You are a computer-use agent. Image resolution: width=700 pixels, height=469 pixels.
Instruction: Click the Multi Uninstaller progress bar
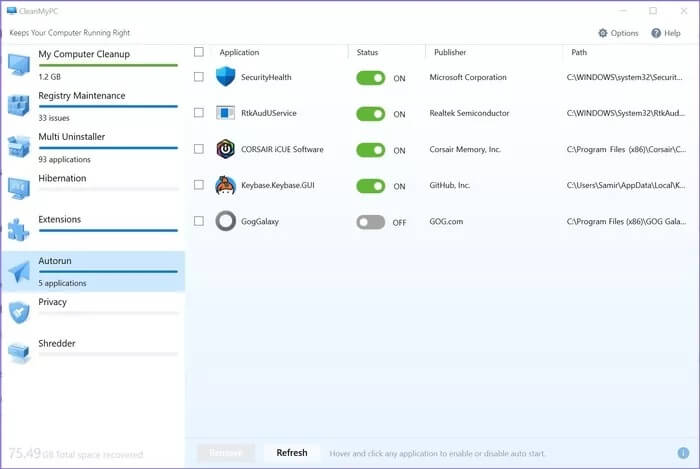(108, 148)
